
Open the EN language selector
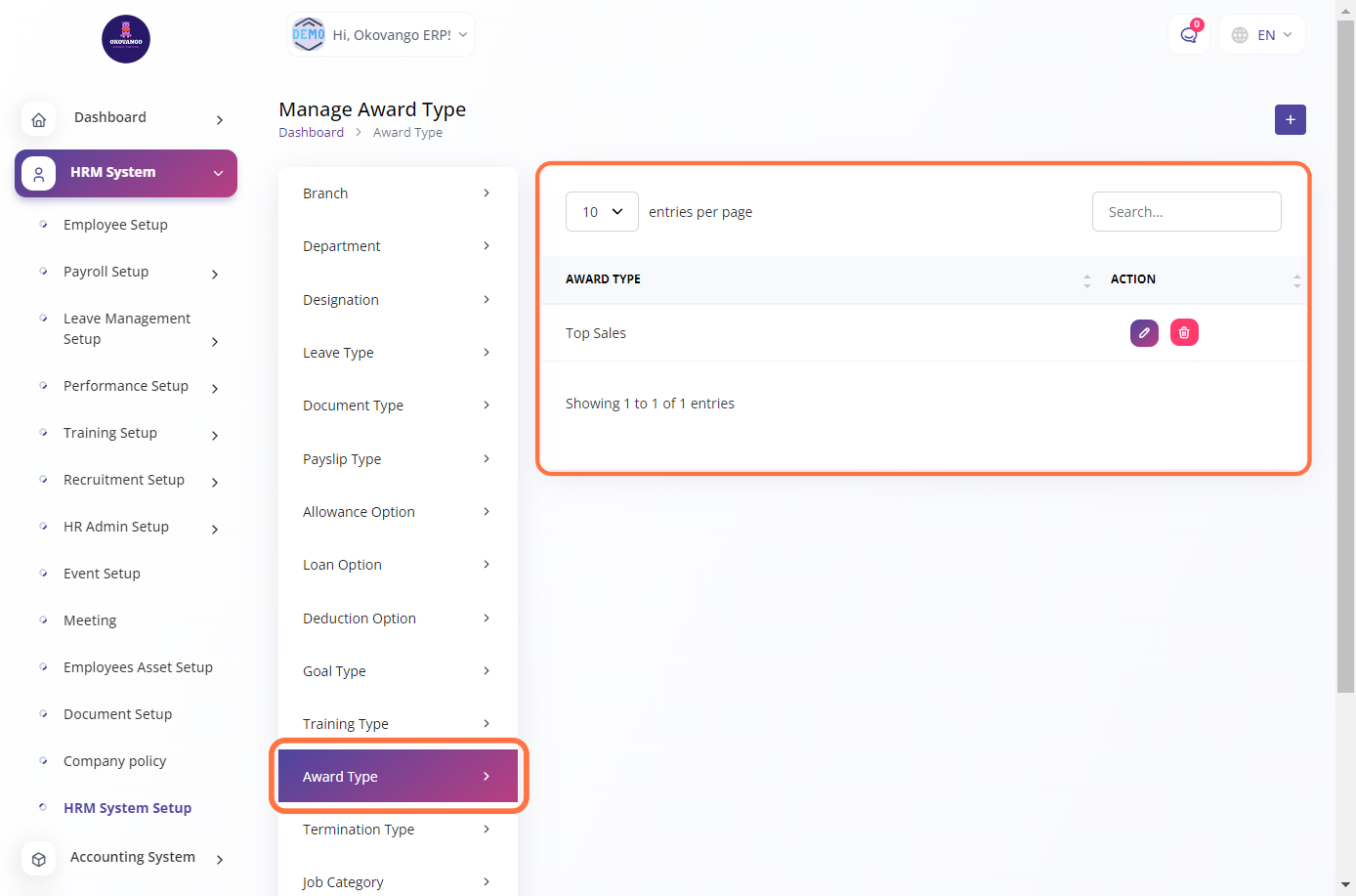(x=1262, y=35)
